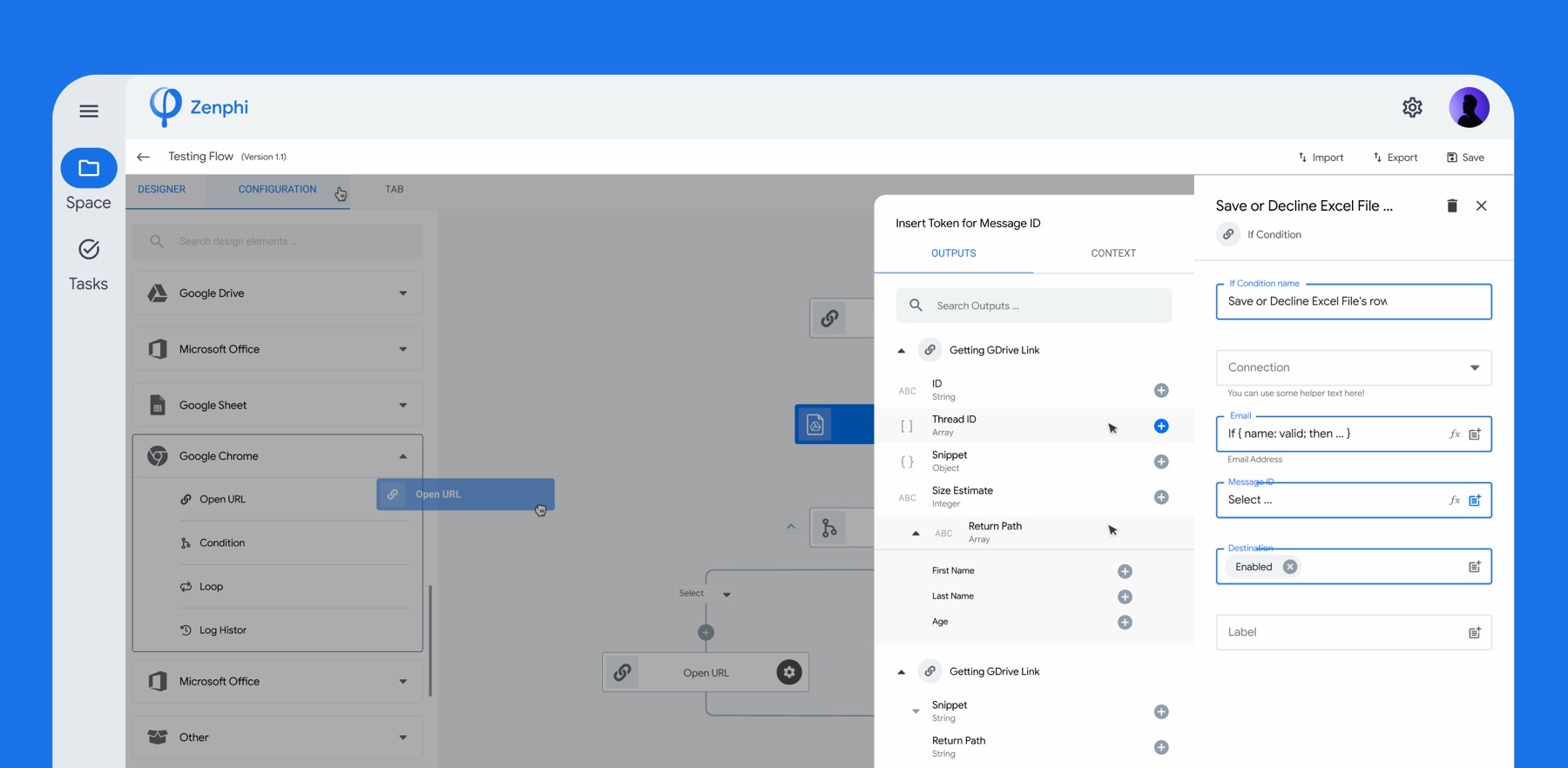1568x768 pixels.
Task: Remove the Enabled chip from Destination
Action: [x=1290, y=567]
